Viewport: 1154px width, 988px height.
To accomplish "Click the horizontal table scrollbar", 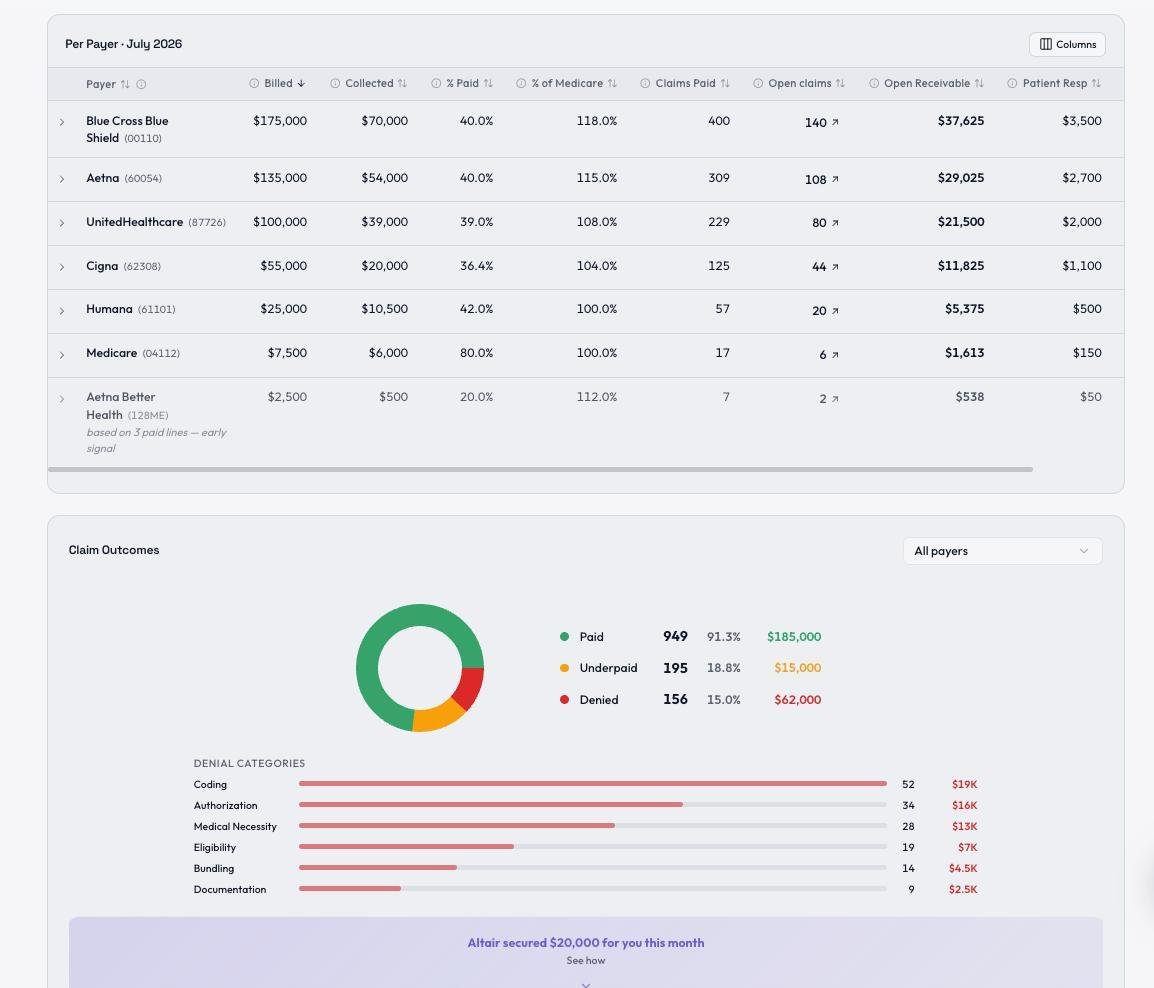I will [540, 469].
